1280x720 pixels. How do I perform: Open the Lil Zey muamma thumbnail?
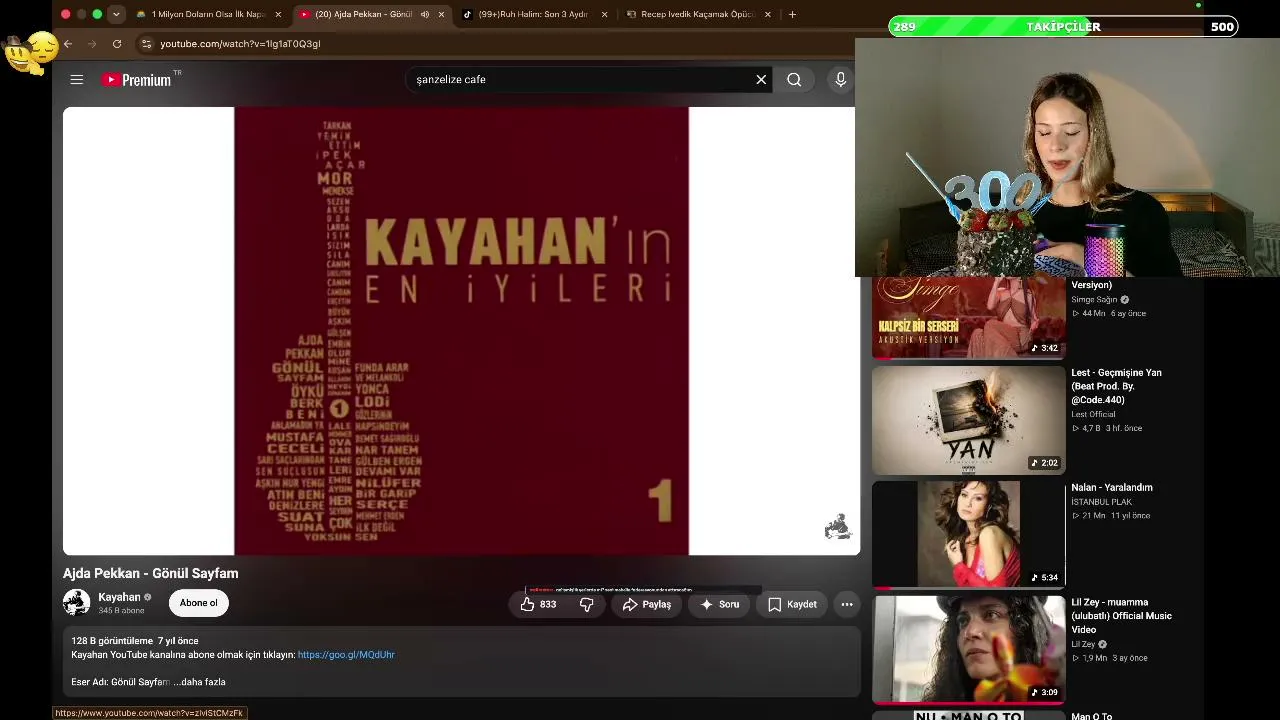pyautogui.click(x=968, y=650)
